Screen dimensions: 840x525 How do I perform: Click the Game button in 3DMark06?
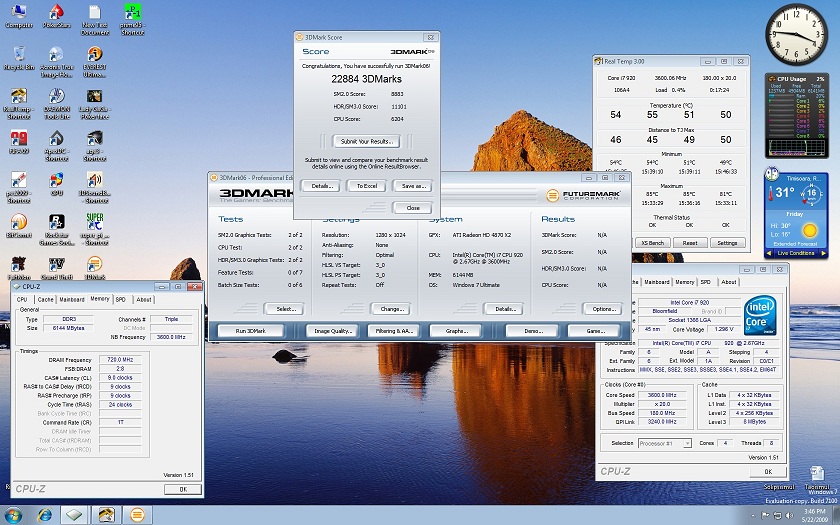[594, 331]
